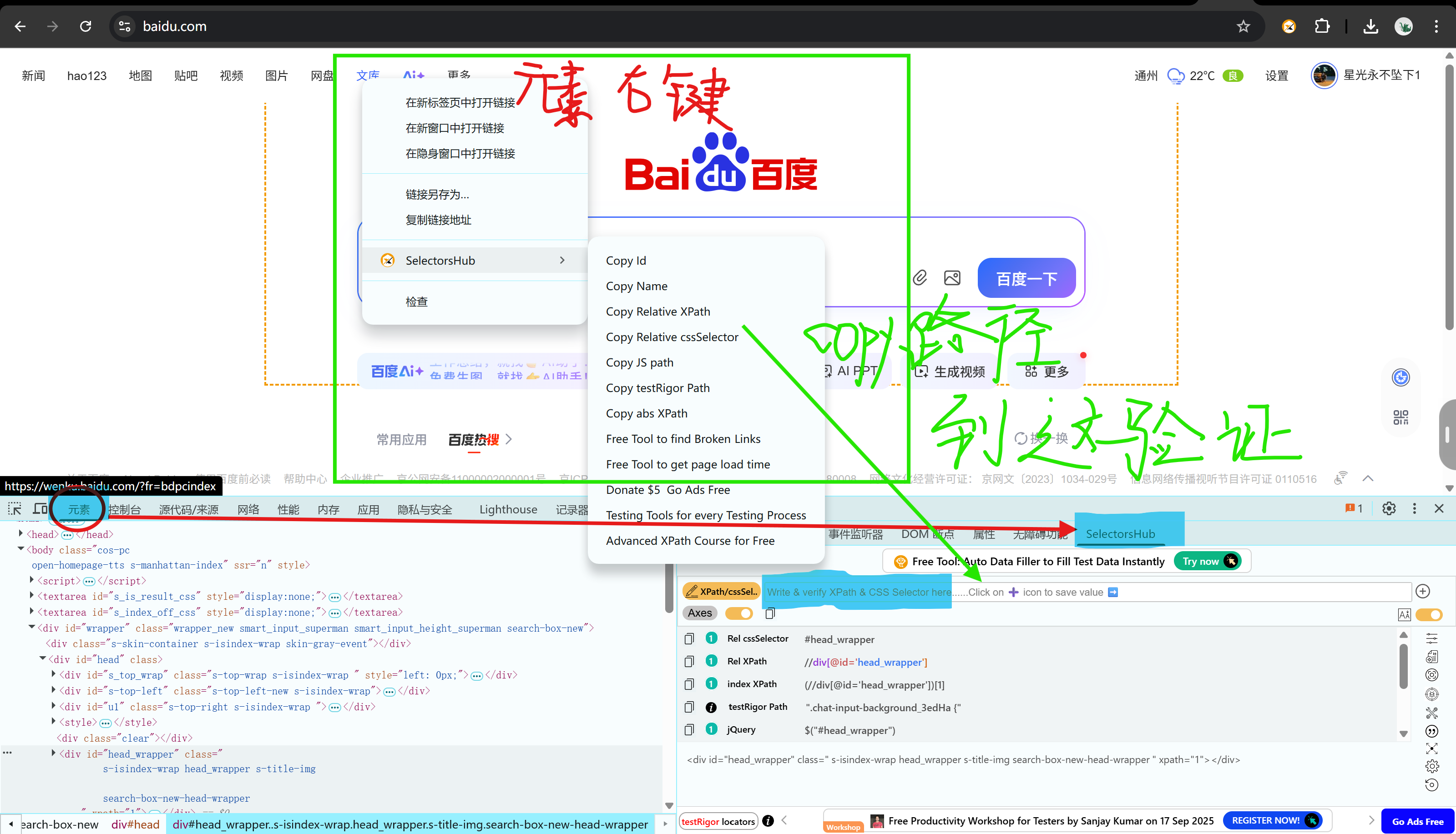This screenshot has width=1456, height=834.
Task: Choose Copy Relative XPath from submenu
Action: tap(658, 311)
